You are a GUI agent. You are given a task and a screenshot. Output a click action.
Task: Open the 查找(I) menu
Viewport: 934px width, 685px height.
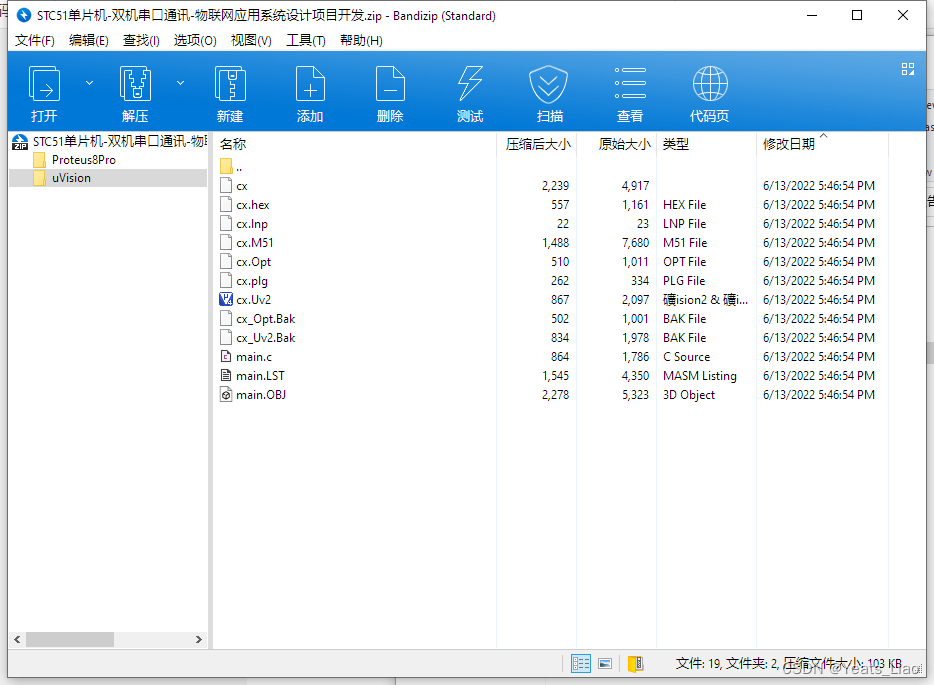click(141, 41)
